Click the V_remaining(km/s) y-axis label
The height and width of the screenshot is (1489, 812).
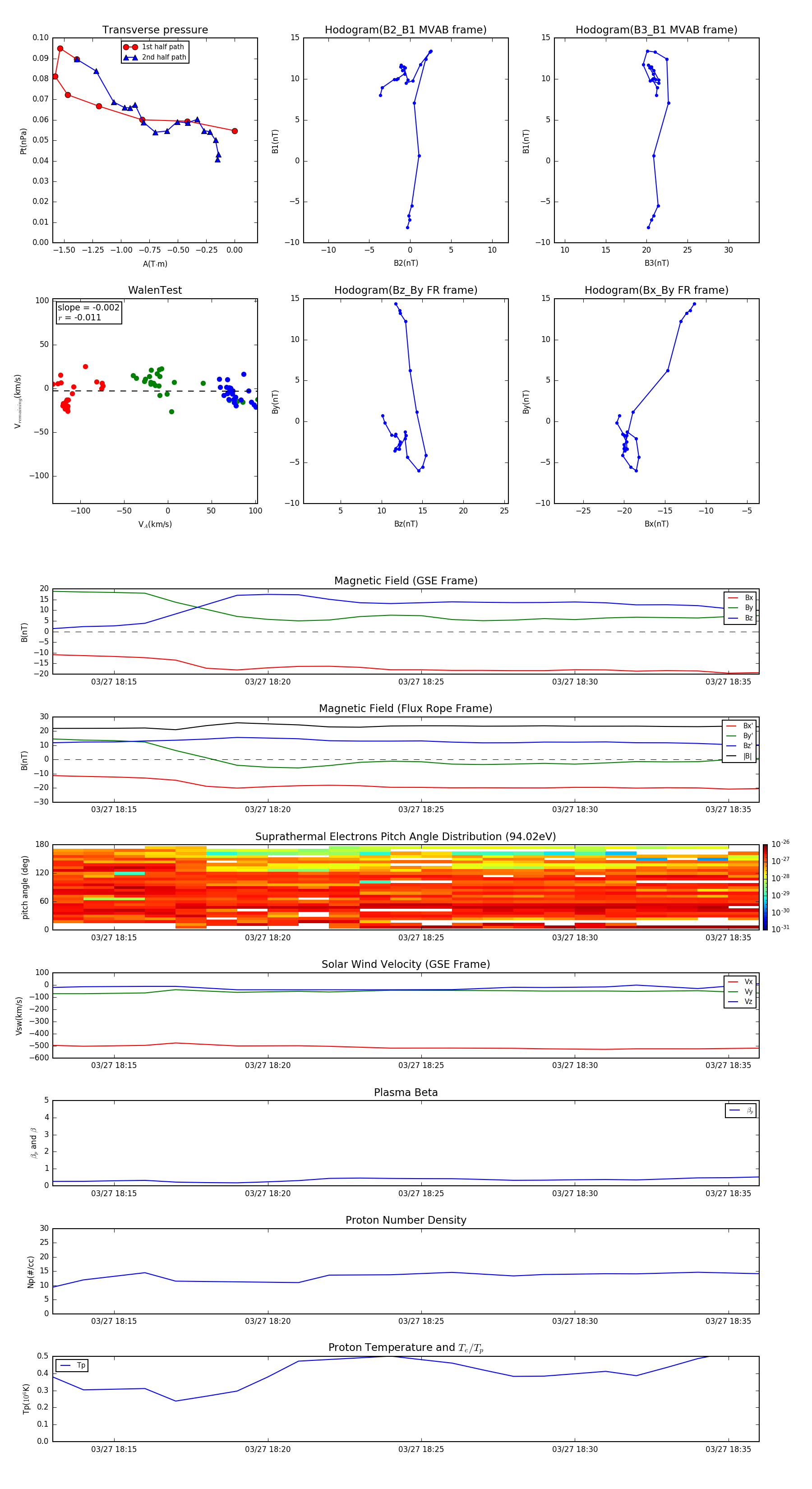click(18, 401)
